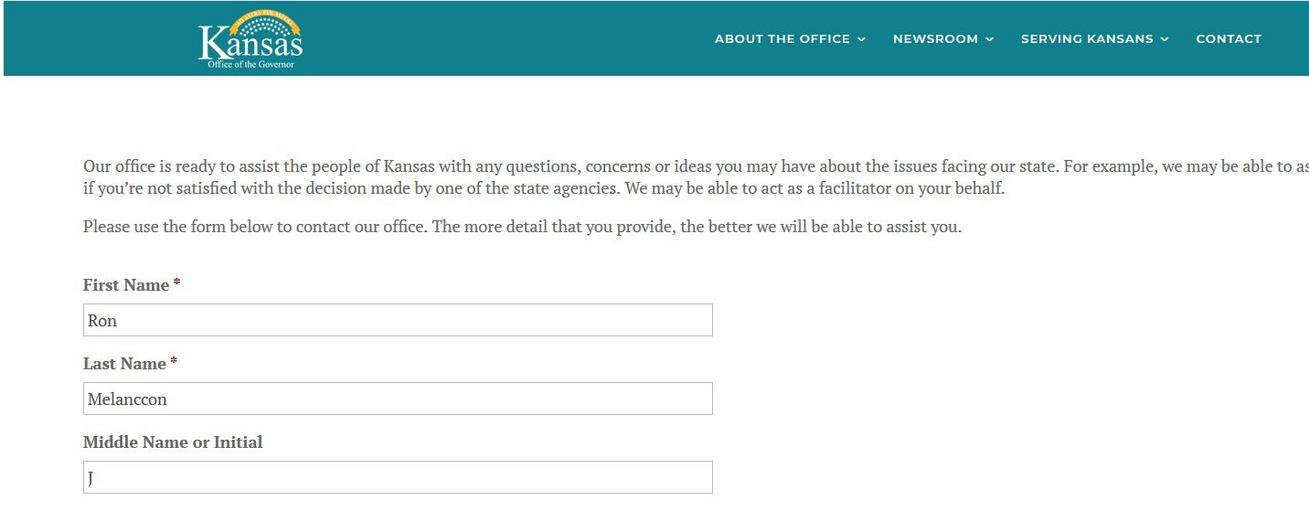Open the Serving Kansans menu
1309x511 pixels.
tap(1095, 39)
